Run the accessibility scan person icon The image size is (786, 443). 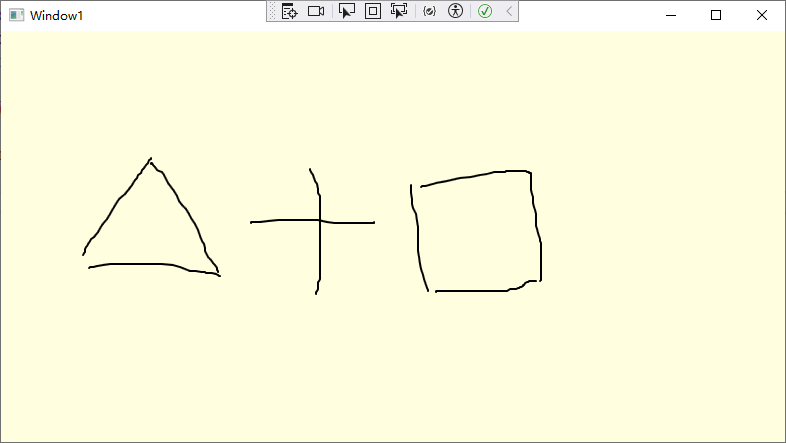coord(455,11)
